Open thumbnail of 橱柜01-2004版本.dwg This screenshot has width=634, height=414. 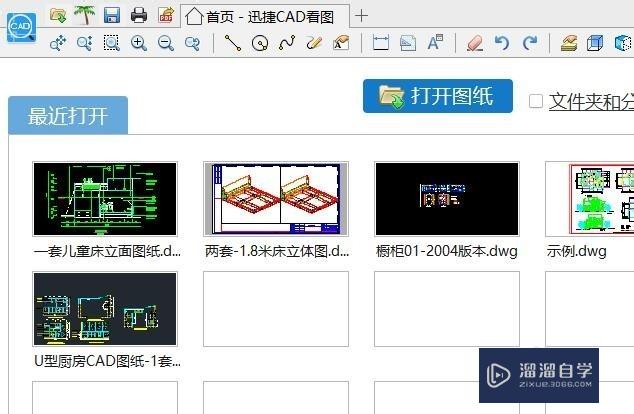coord(447,199)
